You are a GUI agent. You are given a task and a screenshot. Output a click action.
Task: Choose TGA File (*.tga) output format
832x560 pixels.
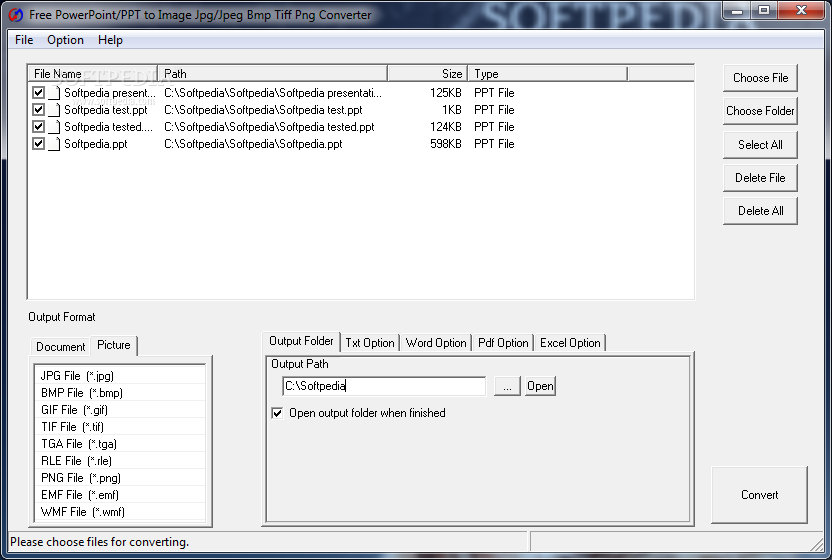point(120,444)
